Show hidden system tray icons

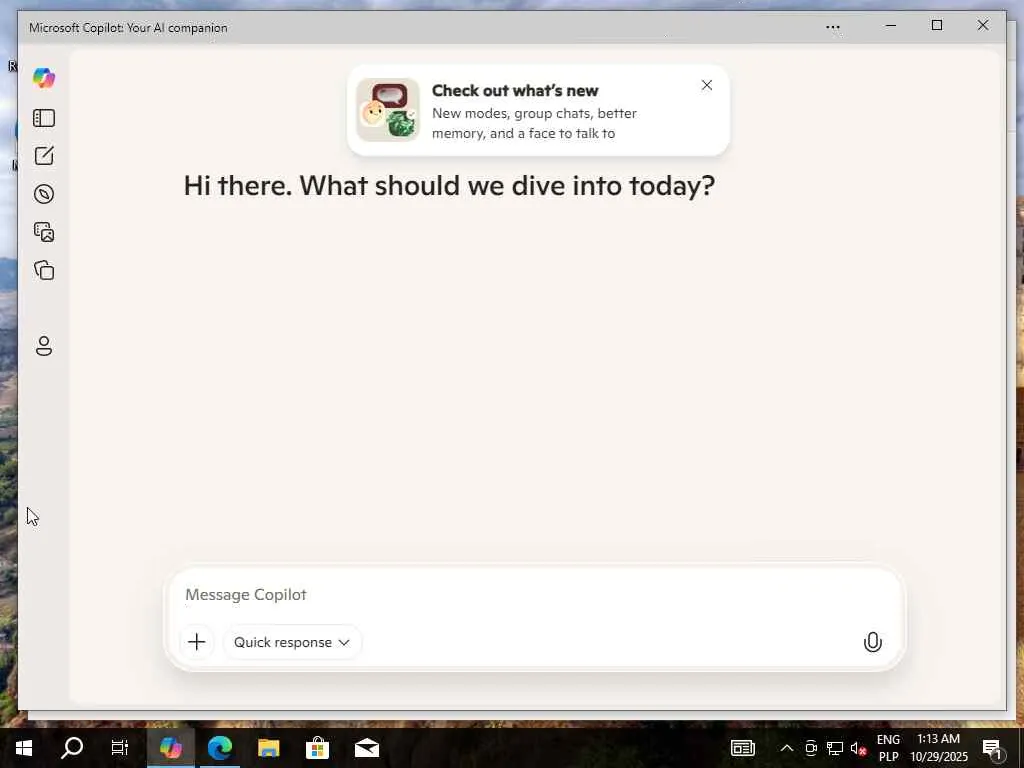click(x=787, y=748)
